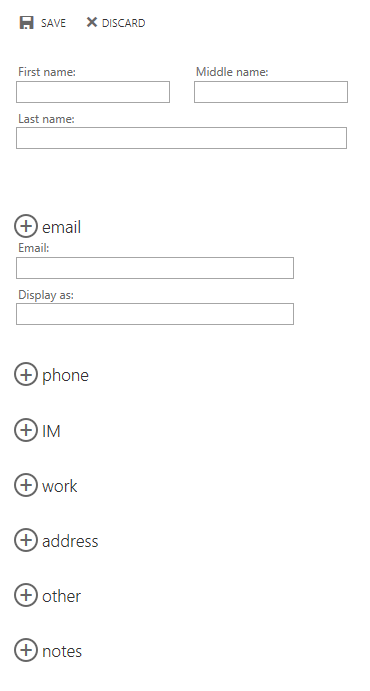Click the floppy disk save icon
The image size is (370, 691).
click(x=26, y=22)
